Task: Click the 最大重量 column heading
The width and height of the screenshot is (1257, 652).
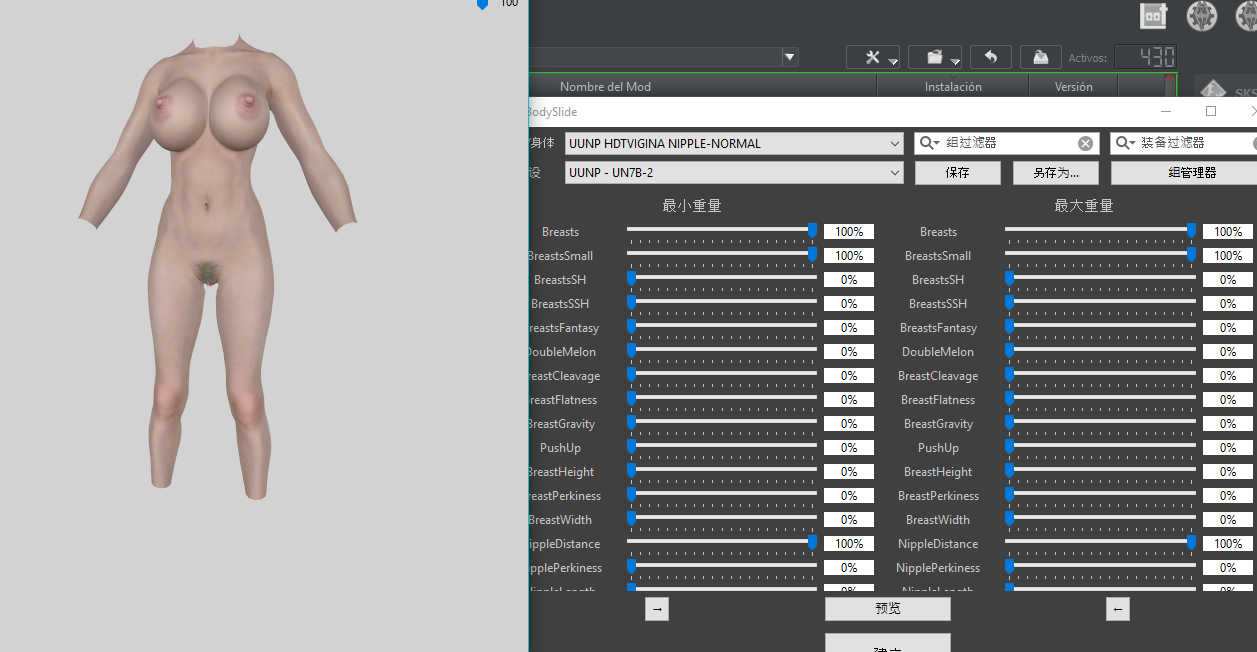Action: tap(1084, 206)
